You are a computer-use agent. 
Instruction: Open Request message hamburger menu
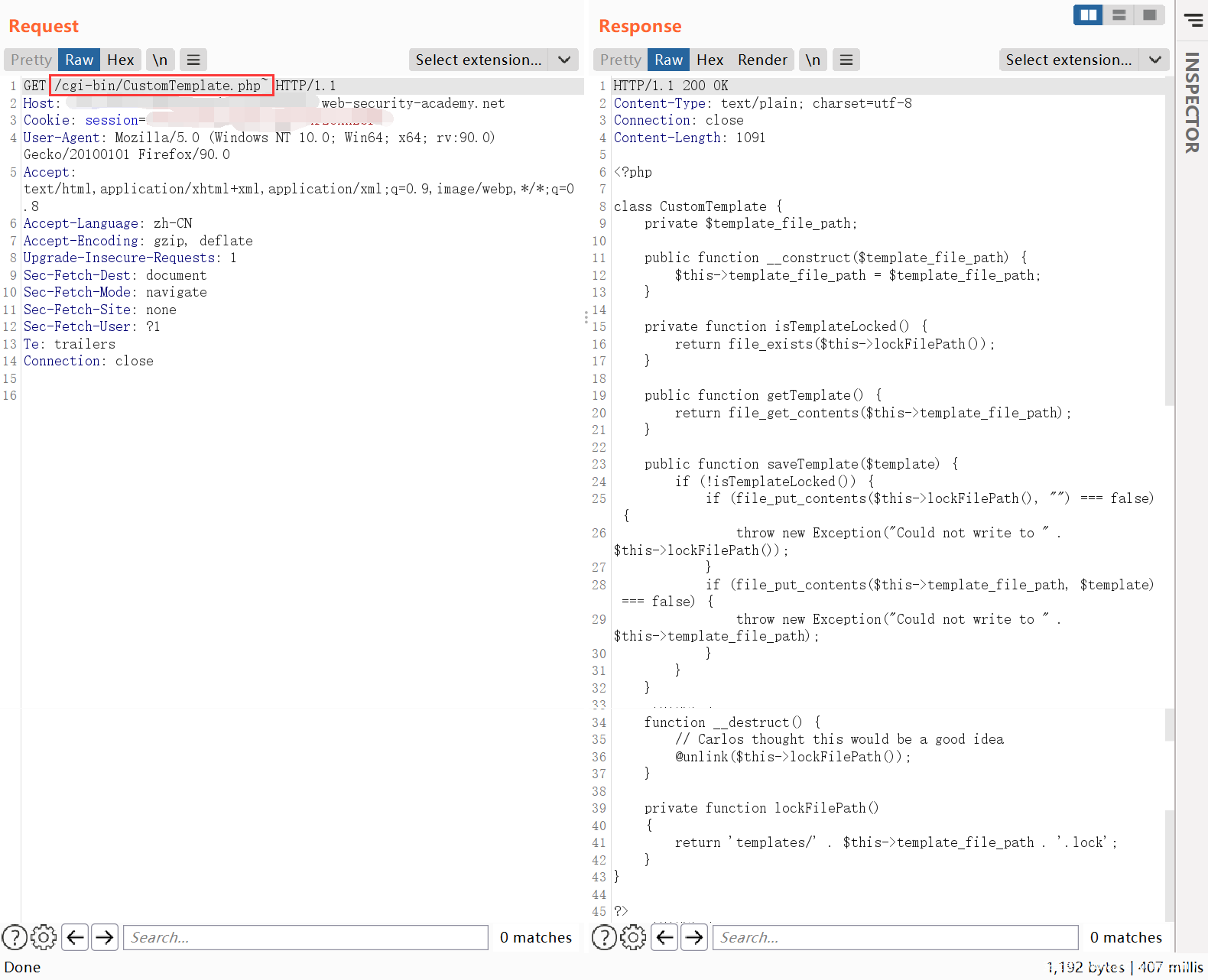[193, 60]
